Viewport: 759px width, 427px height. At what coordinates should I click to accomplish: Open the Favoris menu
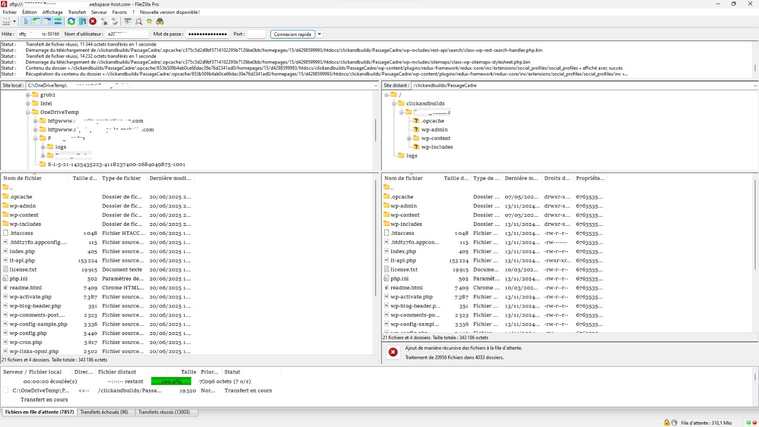pos(119,12)
